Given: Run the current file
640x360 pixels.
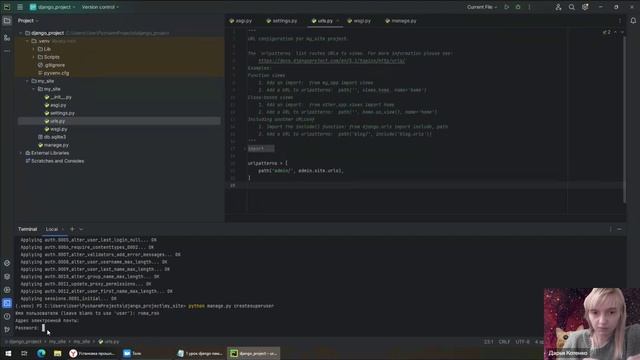Looking at the screenshot, I should [507, 7].
